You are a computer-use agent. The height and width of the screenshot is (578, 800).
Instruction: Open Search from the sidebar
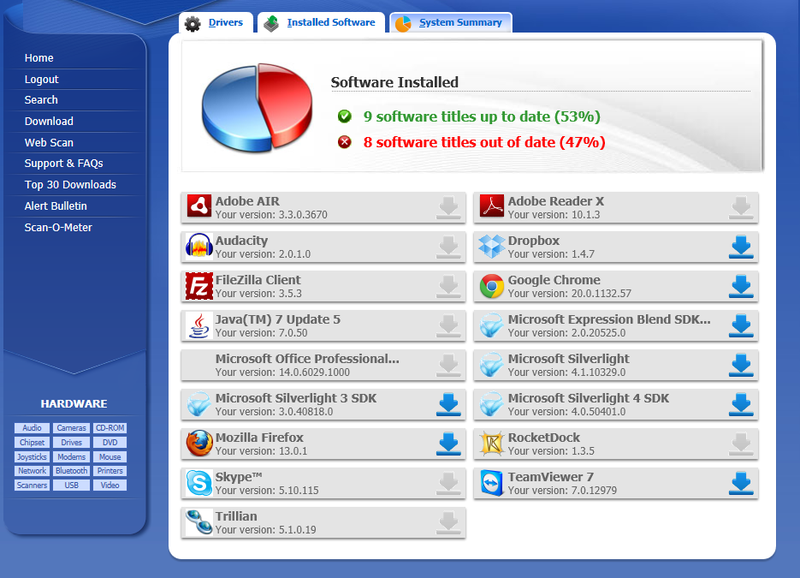[41, 100]
